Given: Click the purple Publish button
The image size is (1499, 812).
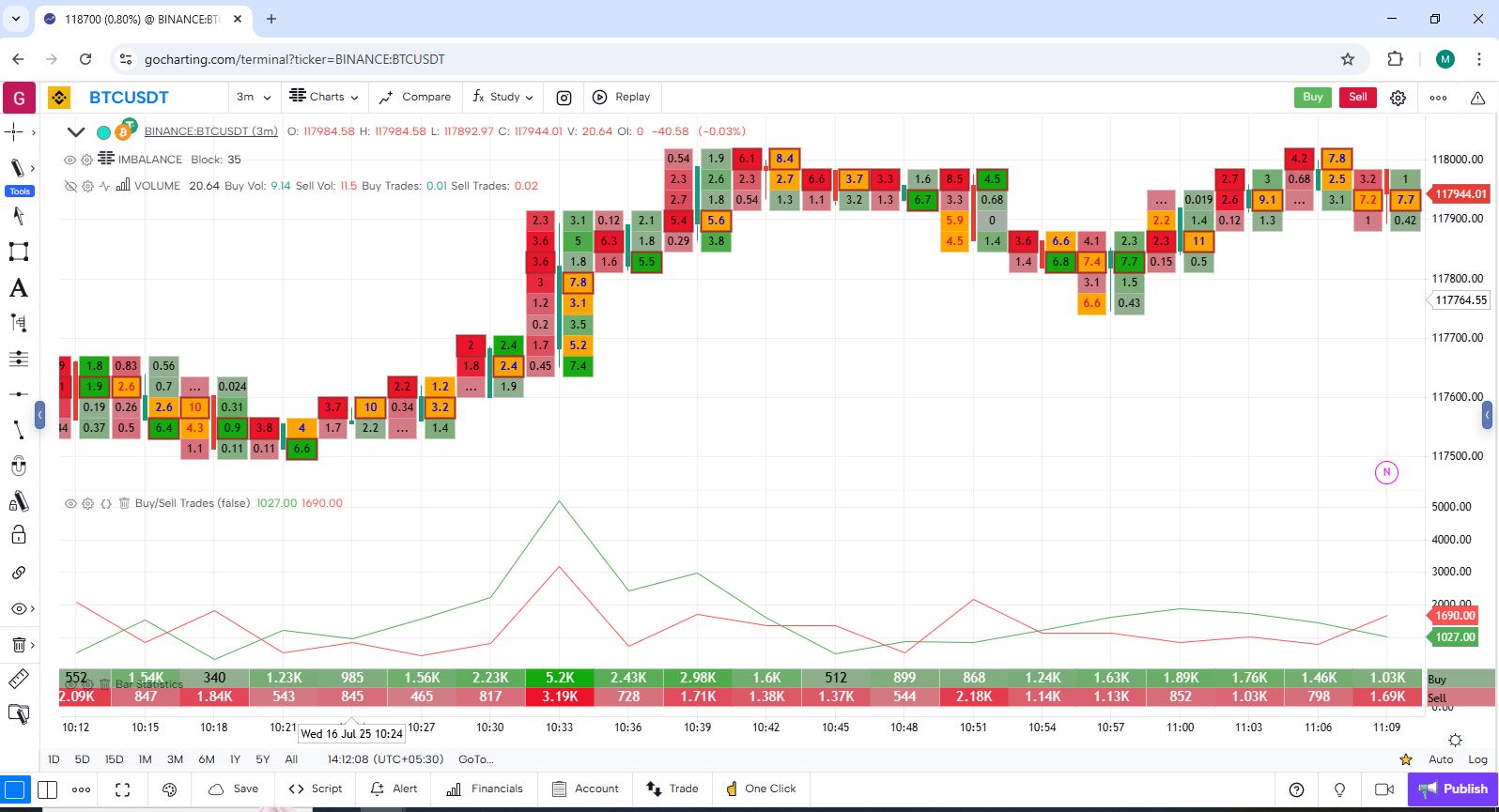Looking at the screenshot, I should 1453,789.
